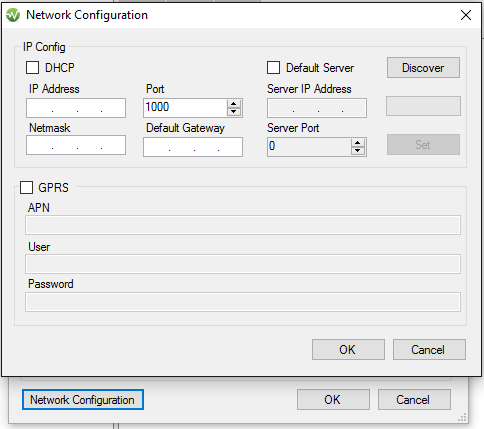Focus the IP Address field
This screenshot has height=429, width=484.
tap(76, 108)
